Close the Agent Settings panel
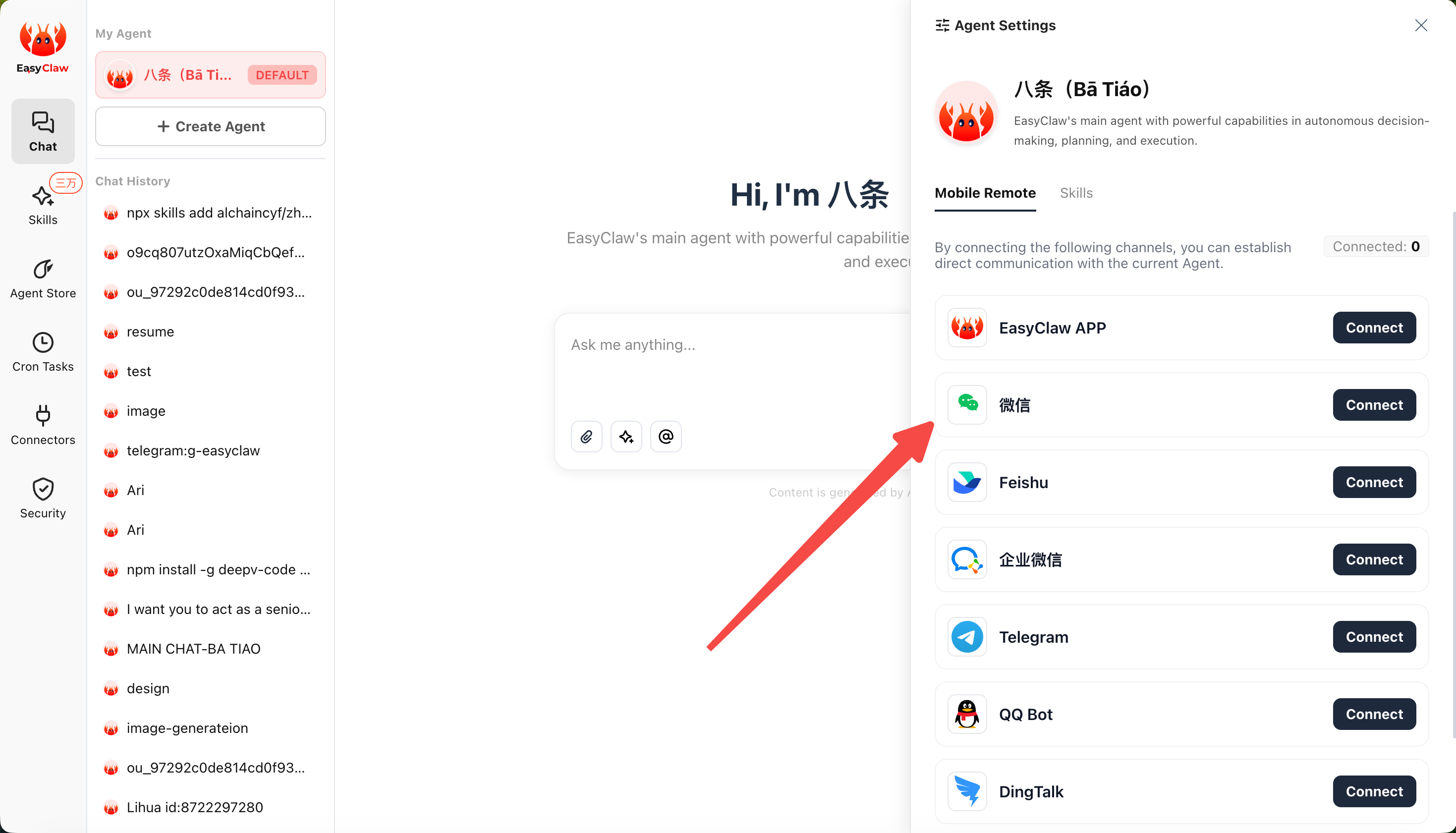 (x=1421, y=26)
